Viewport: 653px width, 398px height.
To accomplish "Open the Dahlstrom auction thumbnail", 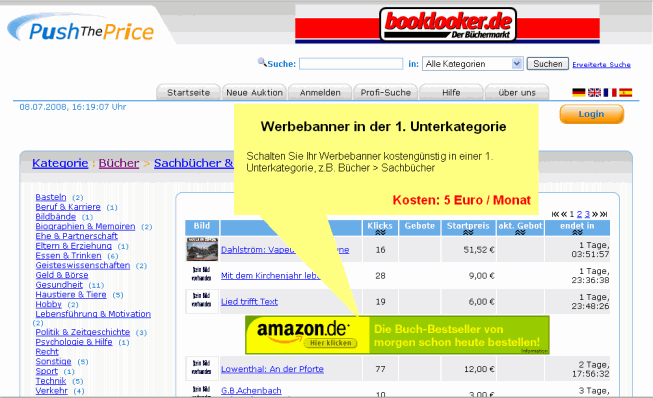I will (202, 249).
